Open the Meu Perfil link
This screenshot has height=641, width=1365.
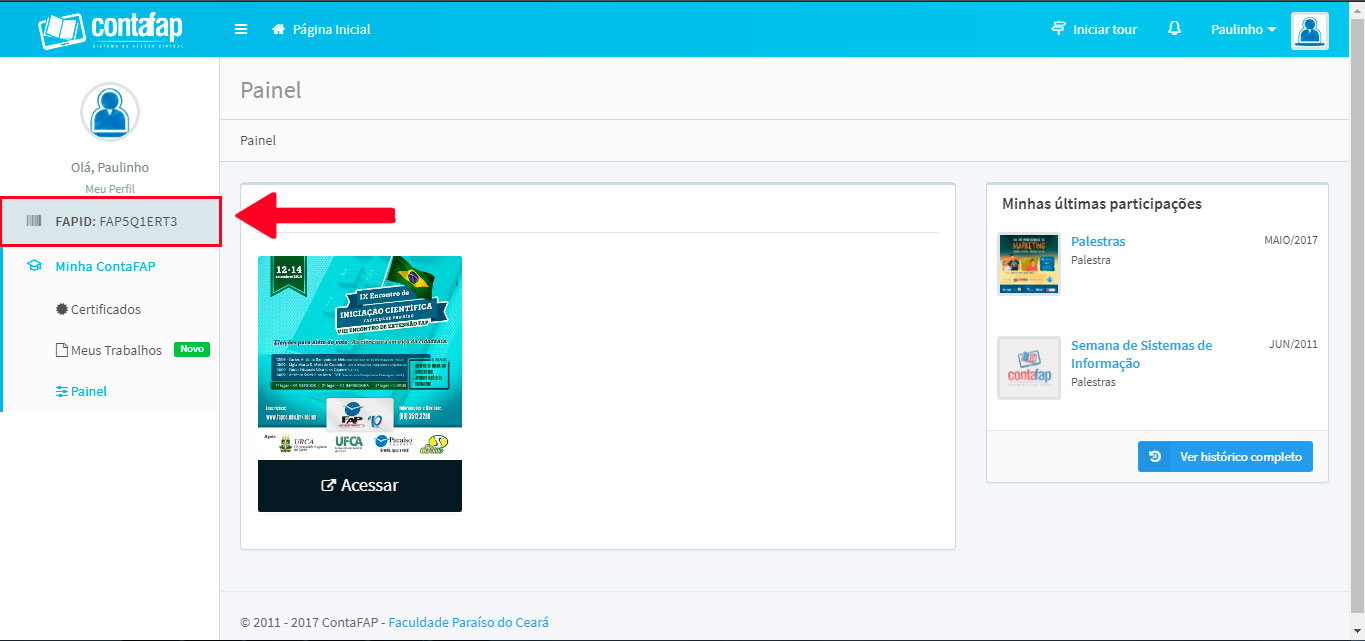coord(110,189)
